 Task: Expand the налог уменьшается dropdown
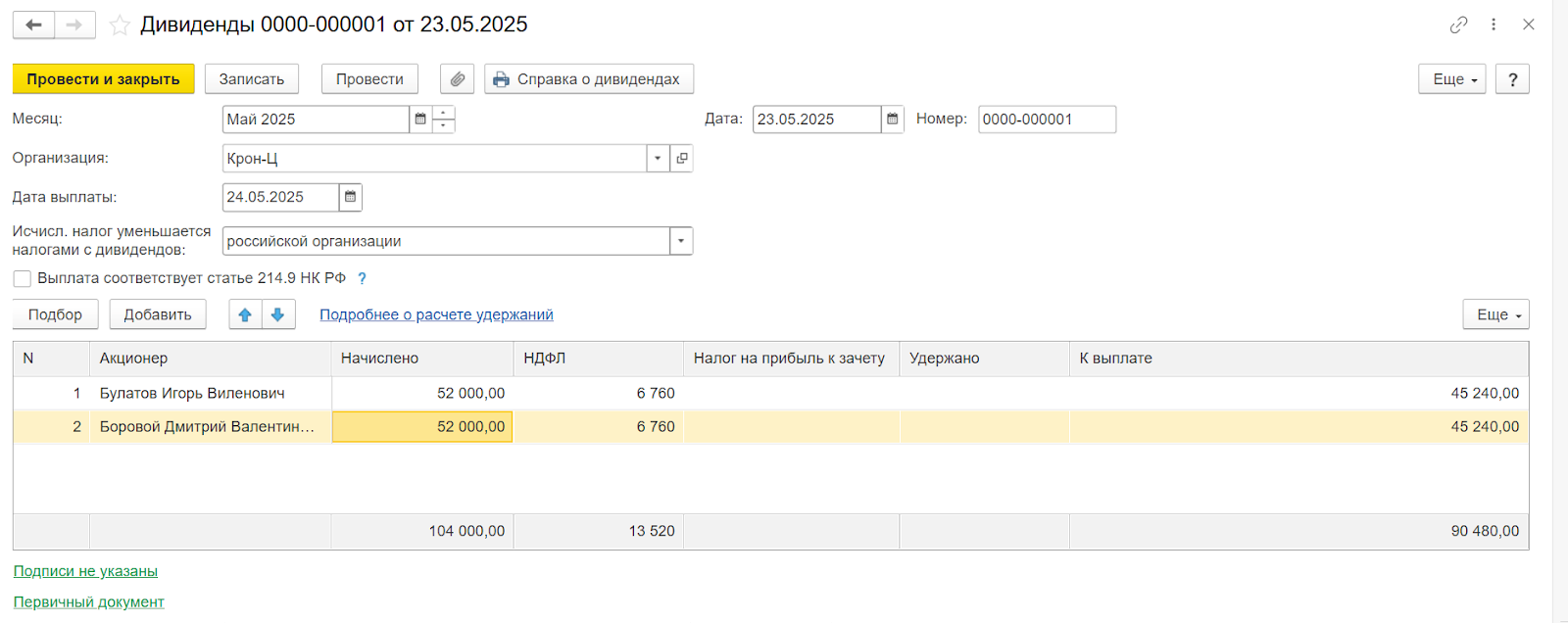681,241
